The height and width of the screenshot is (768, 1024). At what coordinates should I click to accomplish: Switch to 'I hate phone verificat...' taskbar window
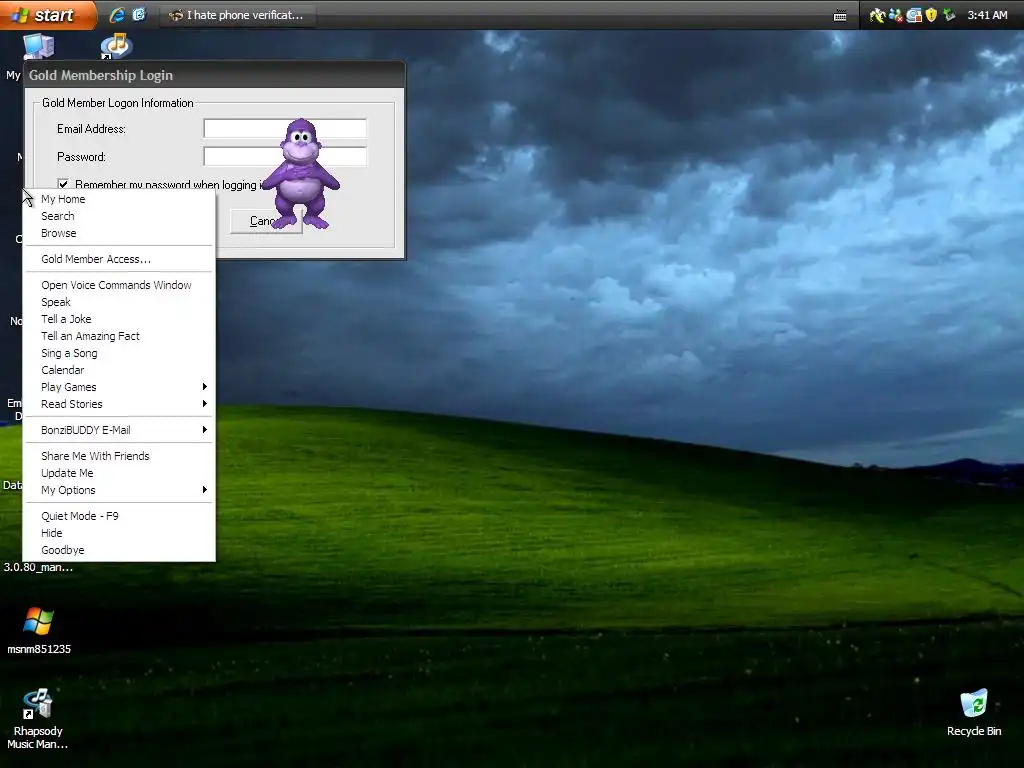237,15
